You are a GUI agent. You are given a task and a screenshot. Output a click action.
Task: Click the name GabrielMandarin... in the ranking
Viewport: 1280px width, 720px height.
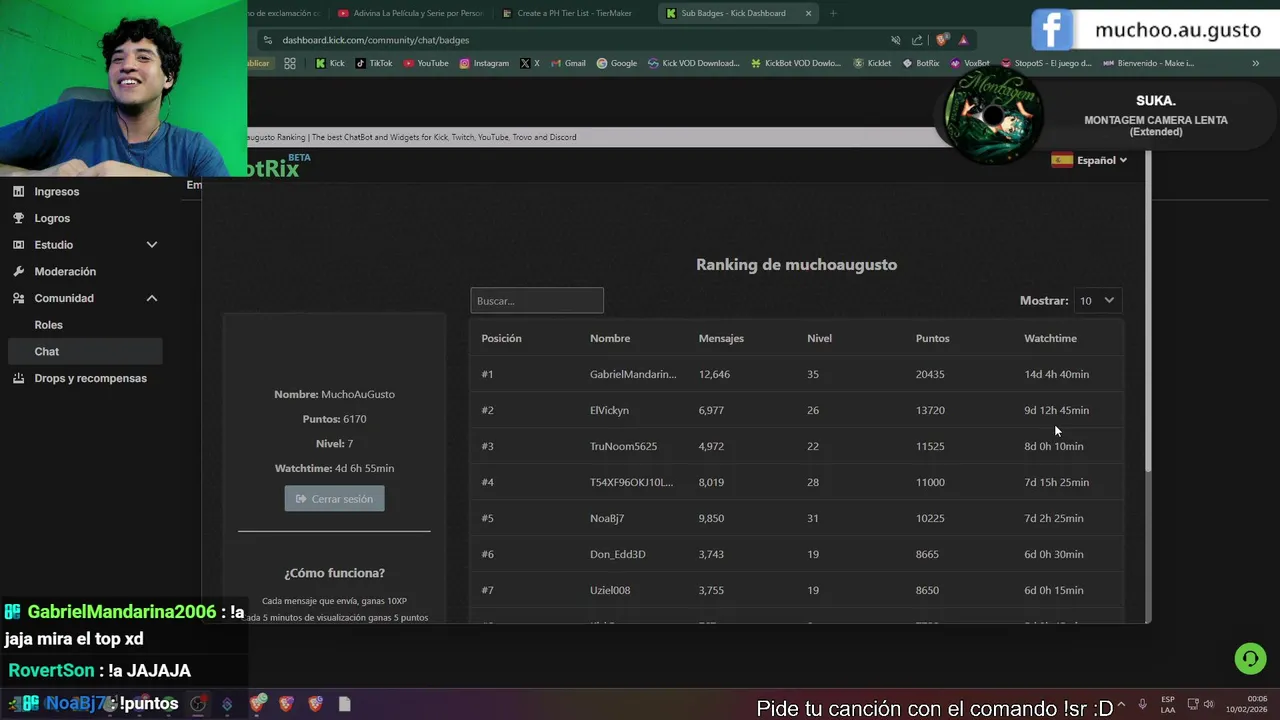(x=633, y=374)
